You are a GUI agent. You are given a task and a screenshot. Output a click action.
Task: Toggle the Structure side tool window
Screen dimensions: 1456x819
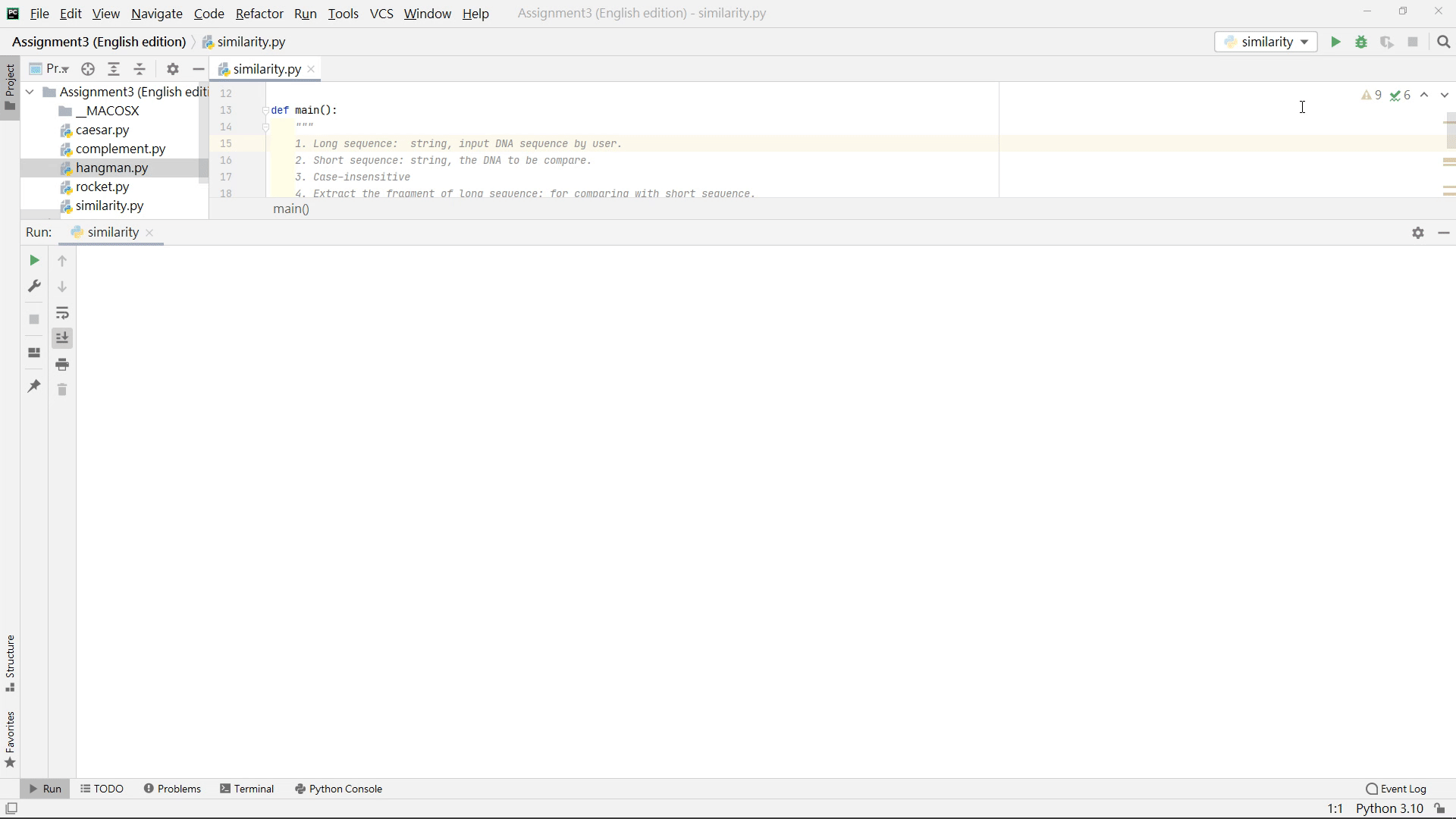[10, 663]
